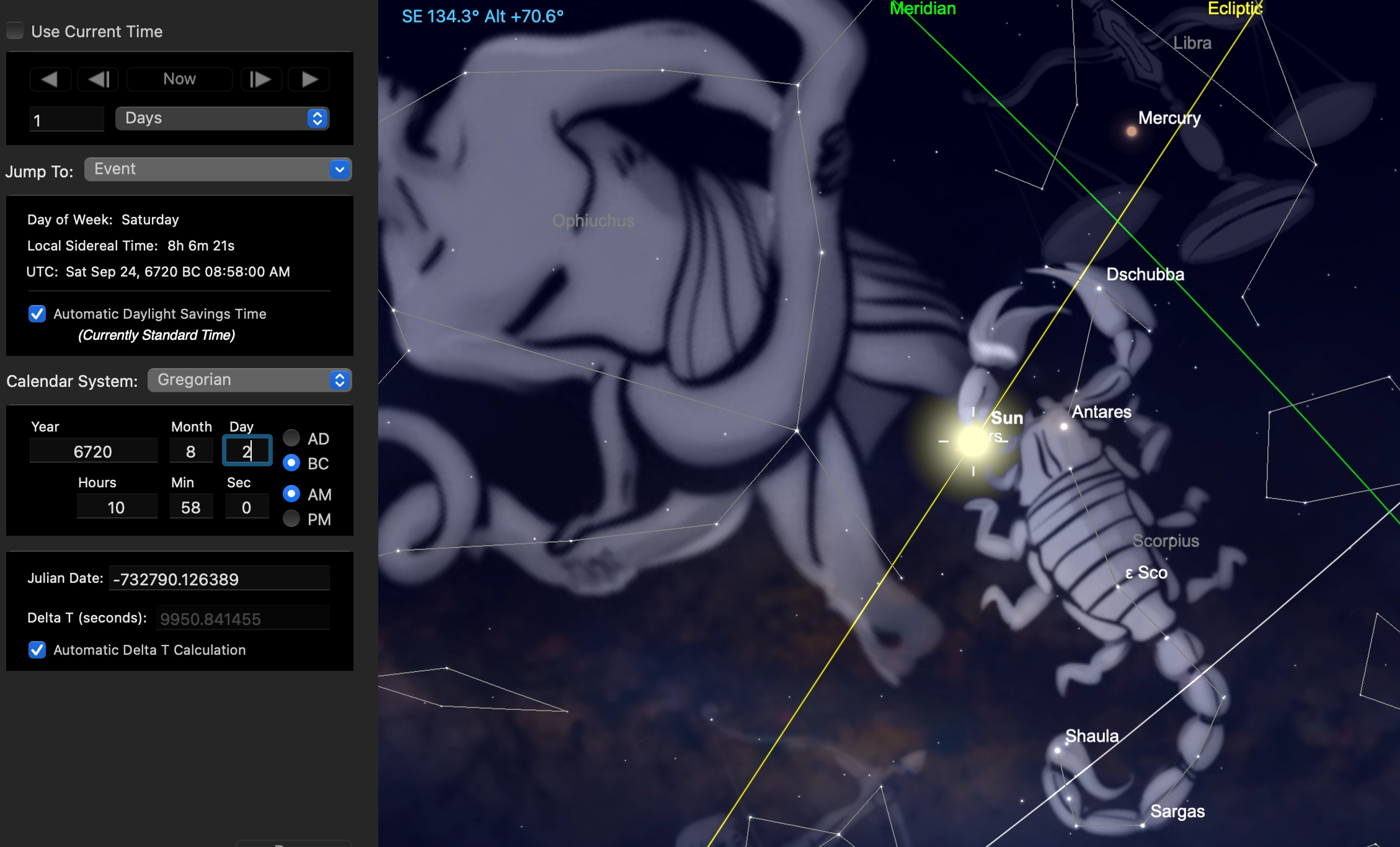Screen dimensions: 1400x847
Task: Click the Scorpius constellation label
Action: [1166, 541]
